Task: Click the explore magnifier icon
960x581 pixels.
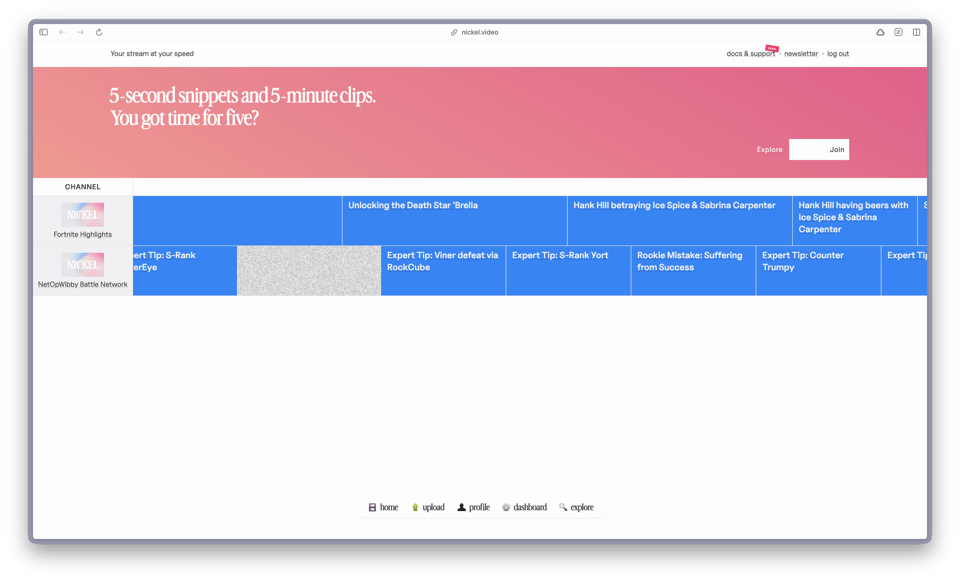Action: point(563,507)
